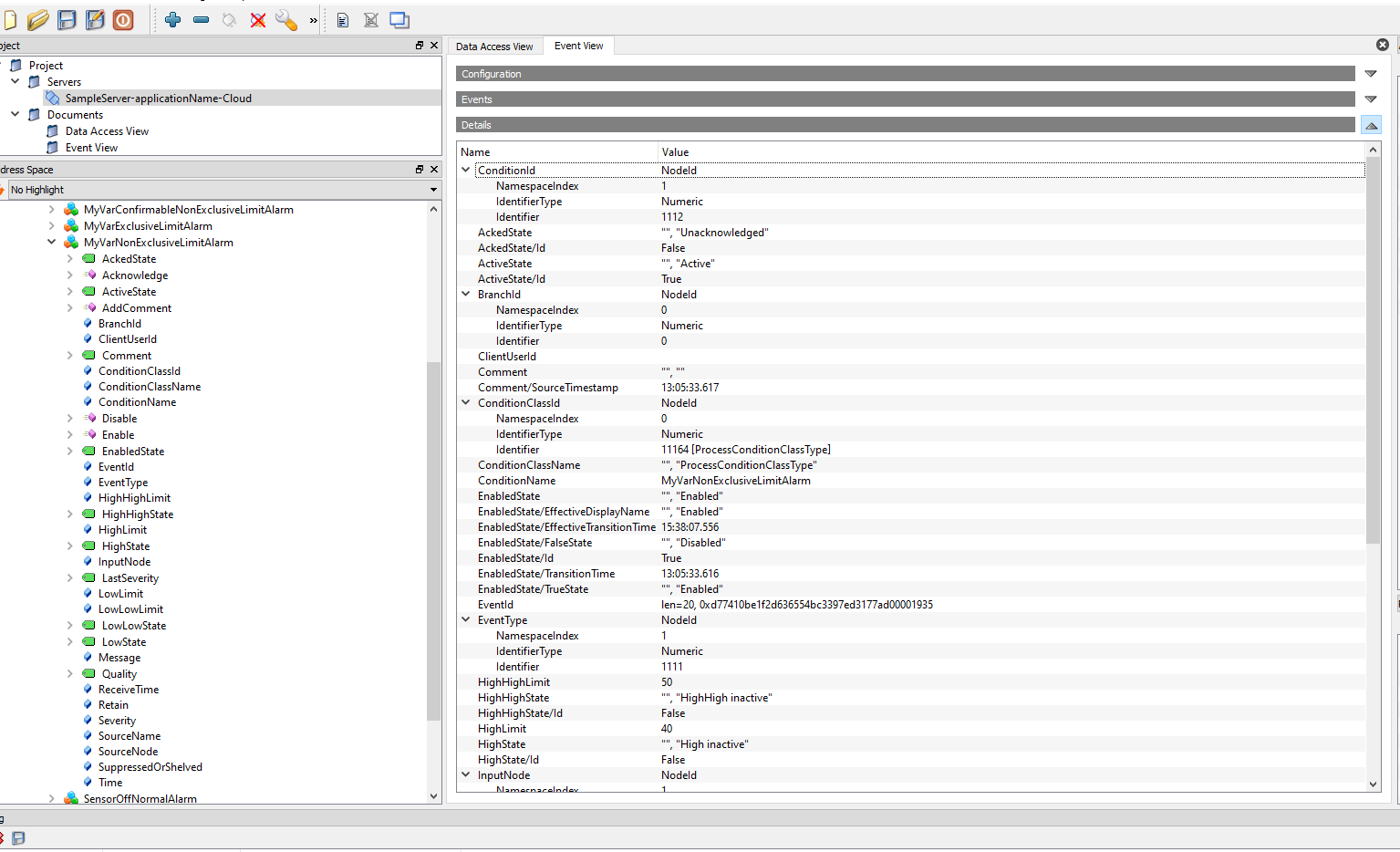This screenshot has width=1400, height=852.
Task: Collapse the Details section arrow
Action: pyautogui.click(x=1371, y=125)
